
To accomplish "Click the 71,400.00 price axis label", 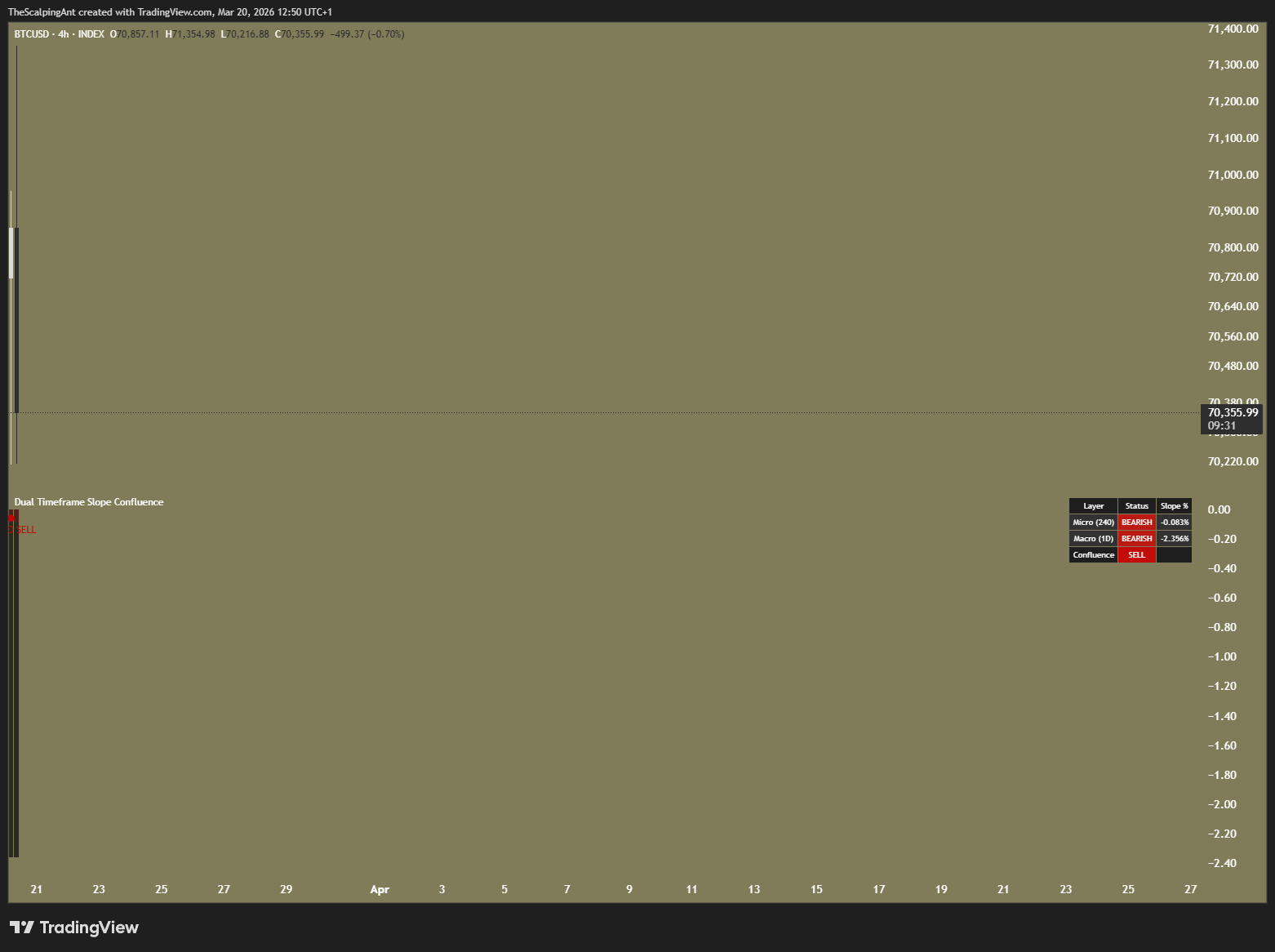I will [1233, 29].
